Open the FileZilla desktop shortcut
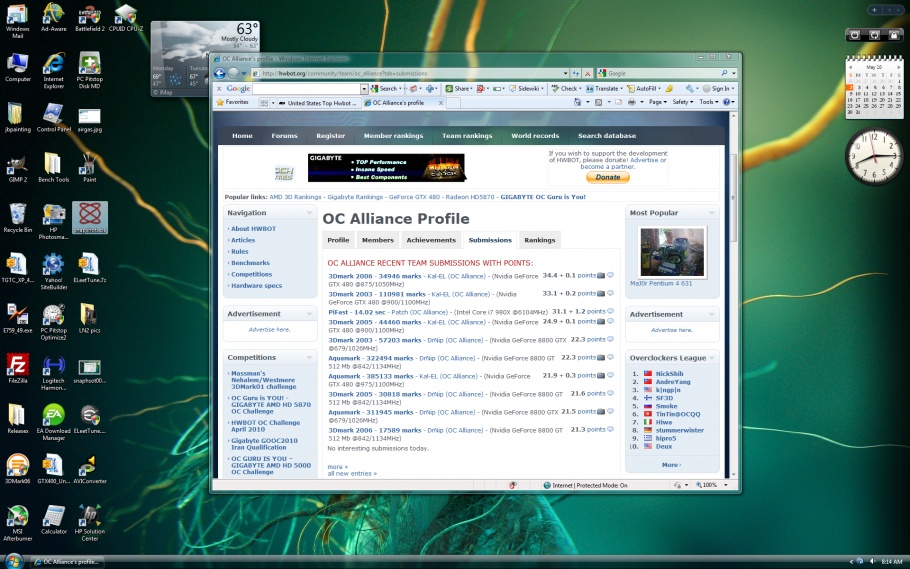Screen dimensions: 910x569 pos(18,366)
